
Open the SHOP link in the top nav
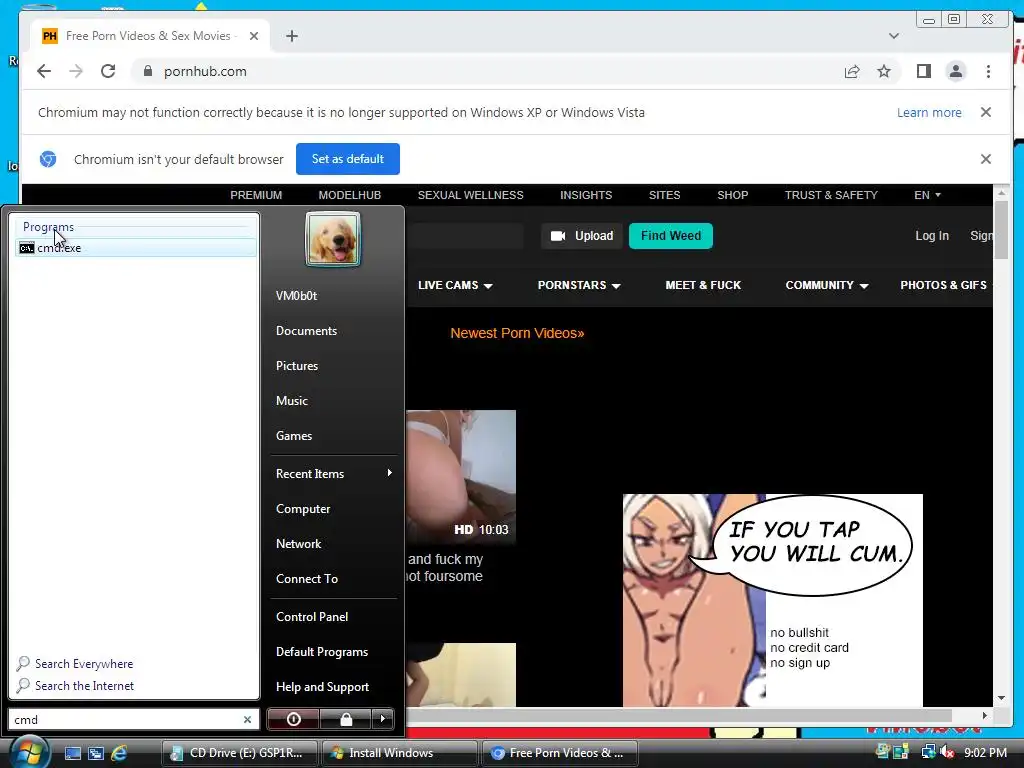pos(732,195)
